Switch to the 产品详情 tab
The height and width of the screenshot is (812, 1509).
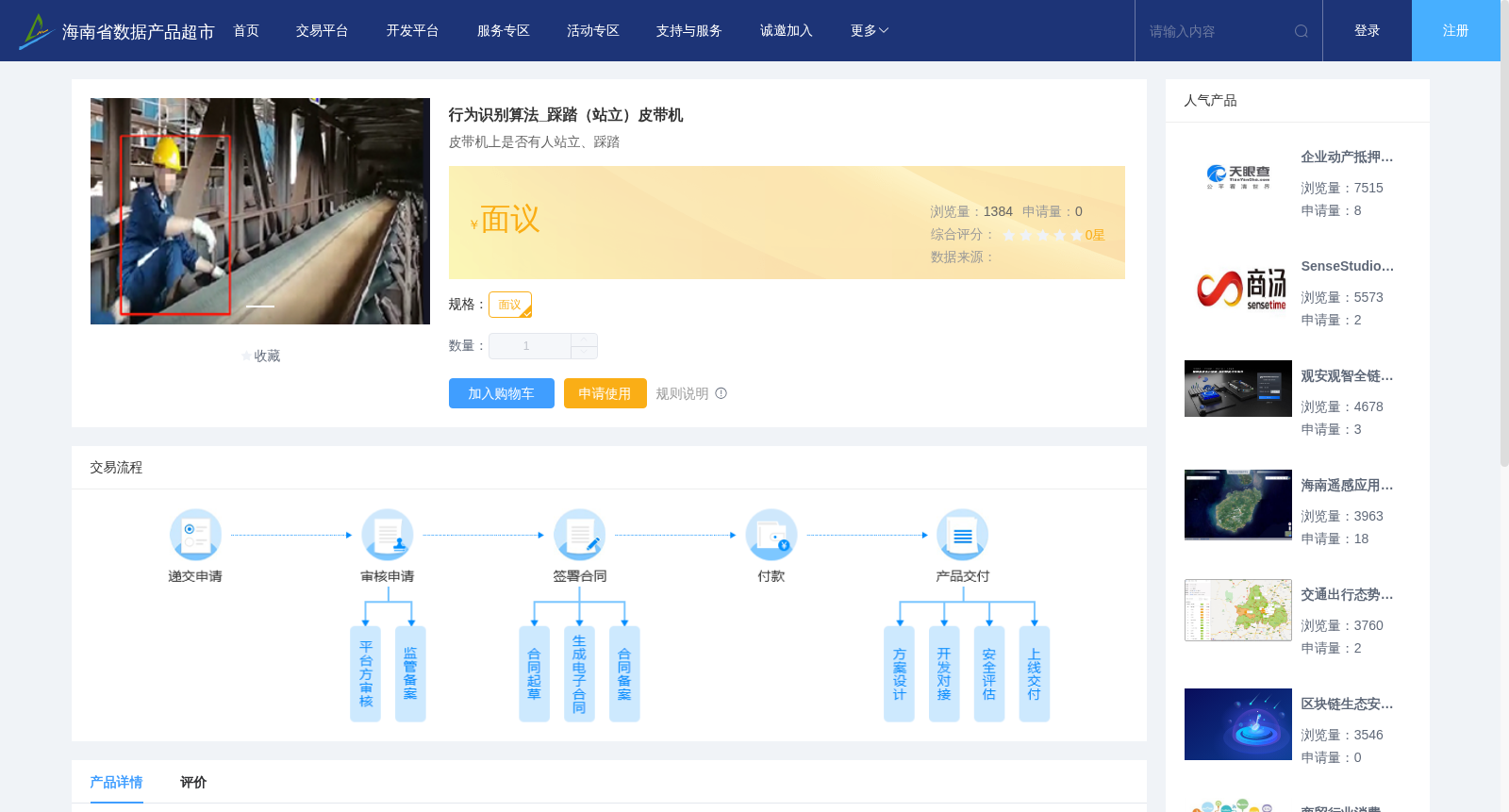coord(116,782)
